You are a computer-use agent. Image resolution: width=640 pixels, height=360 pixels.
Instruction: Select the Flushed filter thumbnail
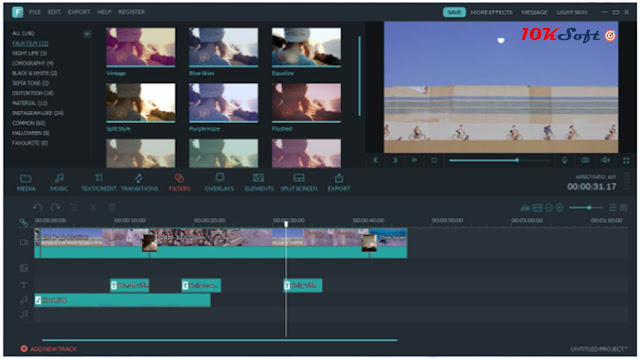tap(307, 103)
